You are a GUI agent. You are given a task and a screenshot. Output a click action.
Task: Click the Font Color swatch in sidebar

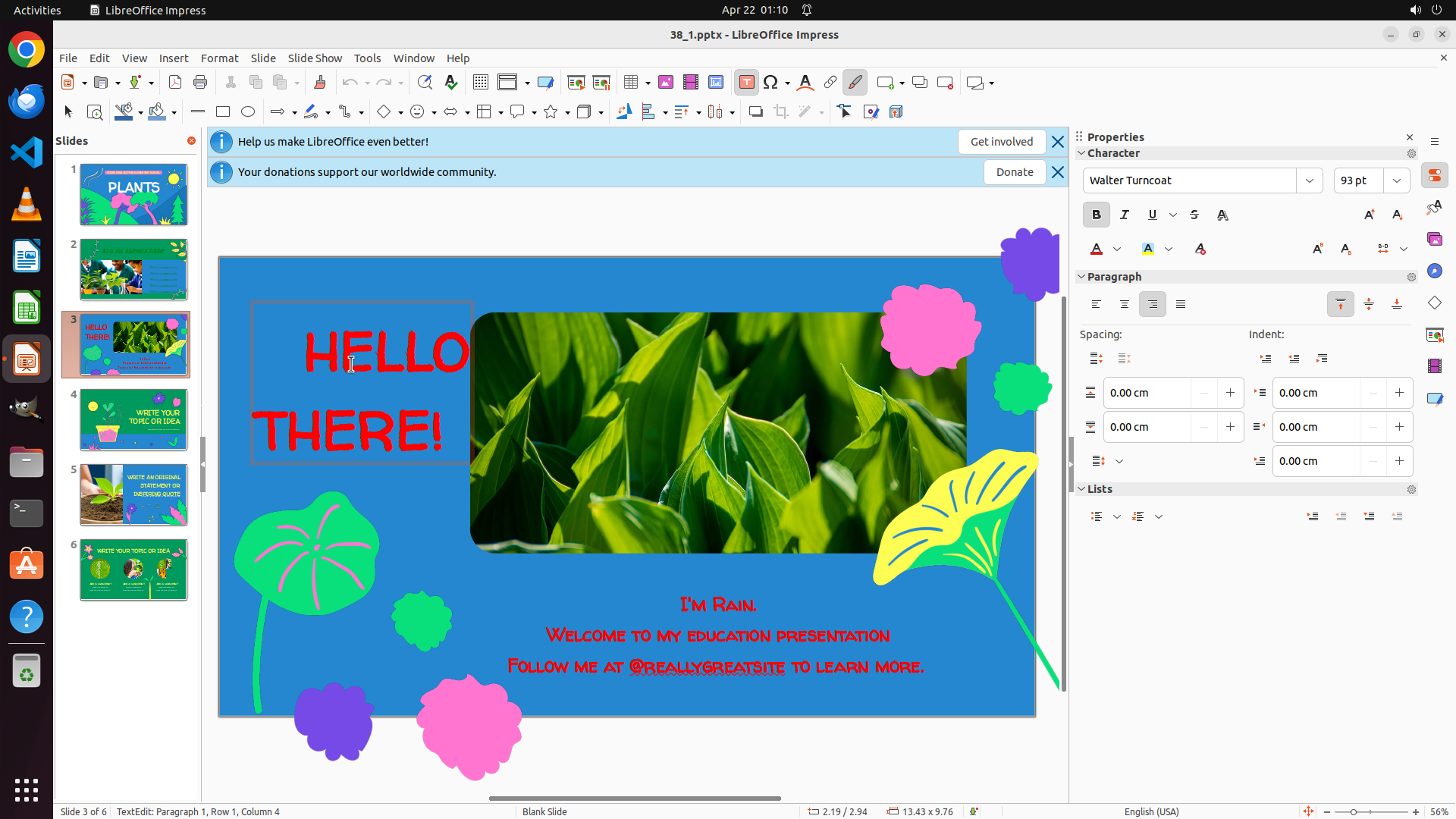pos(1097,249)
